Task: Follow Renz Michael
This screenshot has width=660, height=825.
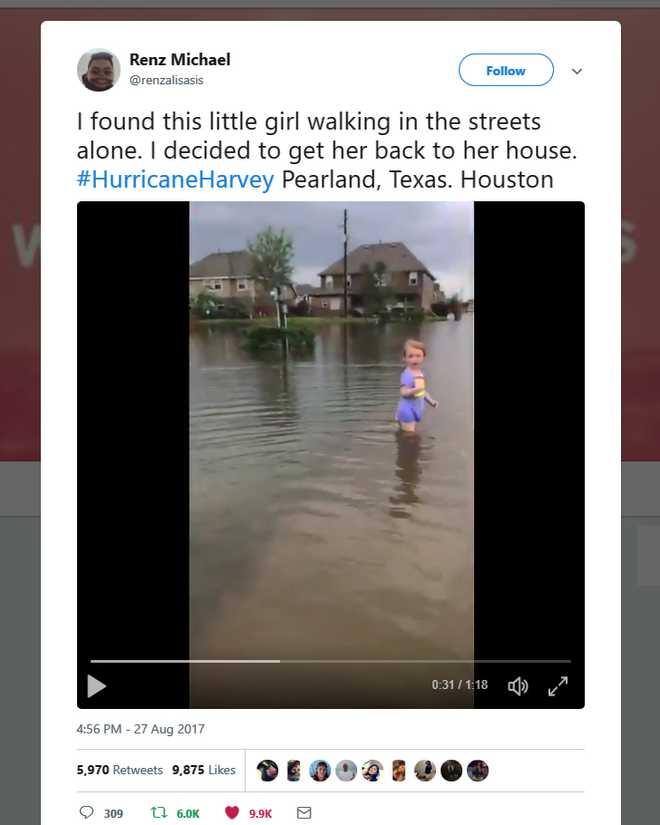Action: click(x=506, y=71)
